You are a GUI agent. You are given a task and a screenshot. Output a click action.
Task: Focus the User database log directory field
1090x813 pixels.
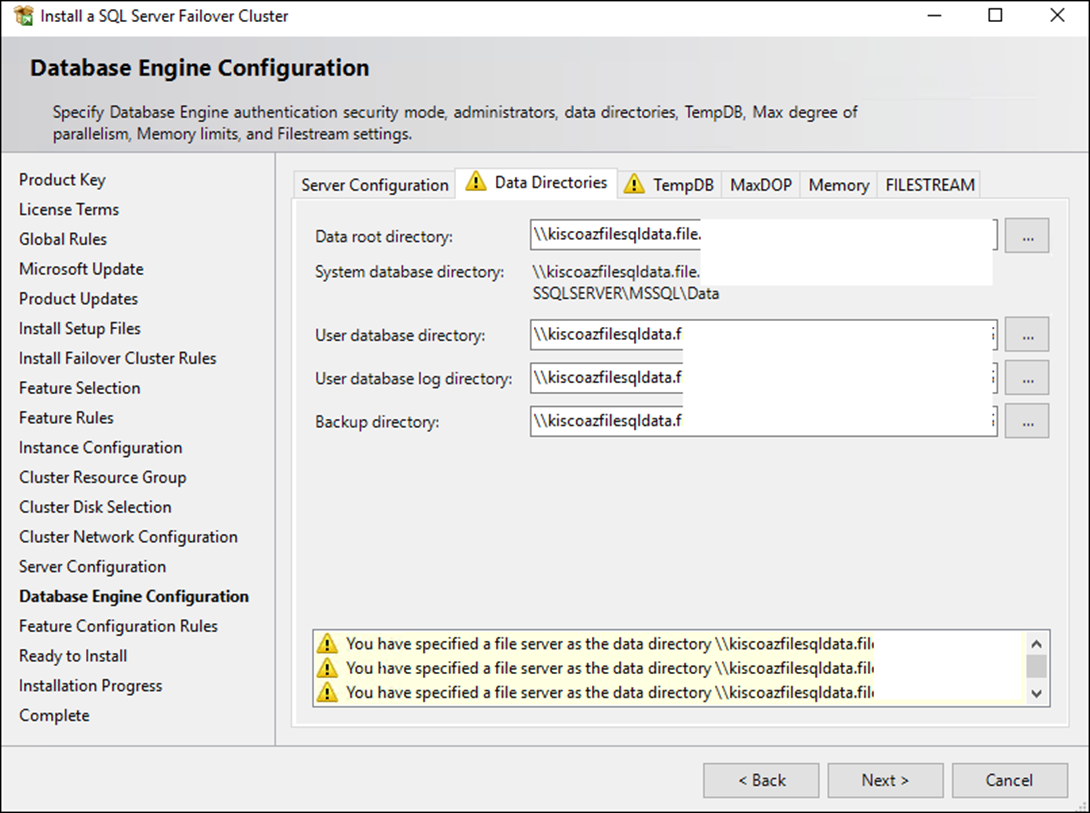click(x=763, y=378)
